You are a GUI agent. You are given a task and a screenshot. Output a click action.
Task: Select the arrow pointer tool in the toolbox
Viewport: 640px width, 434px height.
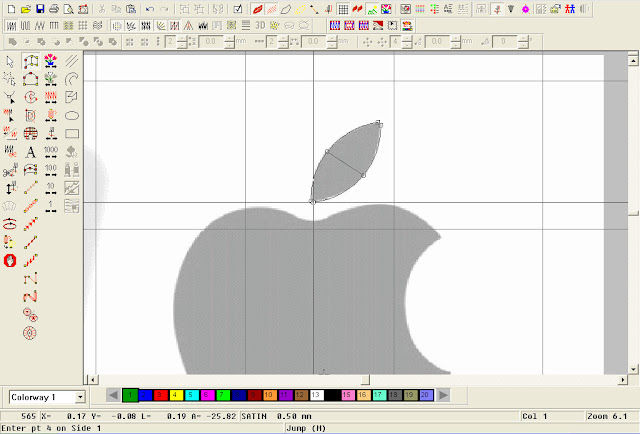(10, 62)
